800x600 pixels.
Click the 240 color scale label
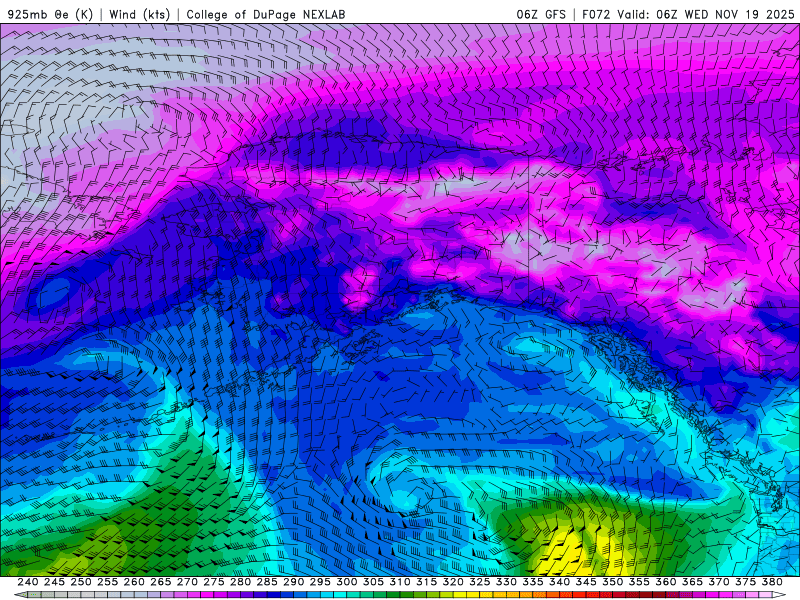pos(28,582)
